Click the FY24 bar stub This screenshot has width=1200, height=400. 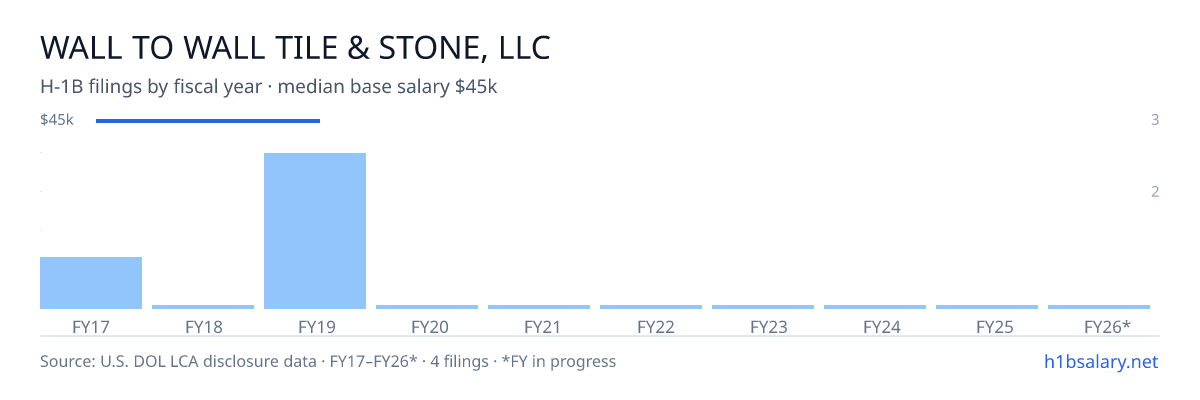[x=875, y=307]
